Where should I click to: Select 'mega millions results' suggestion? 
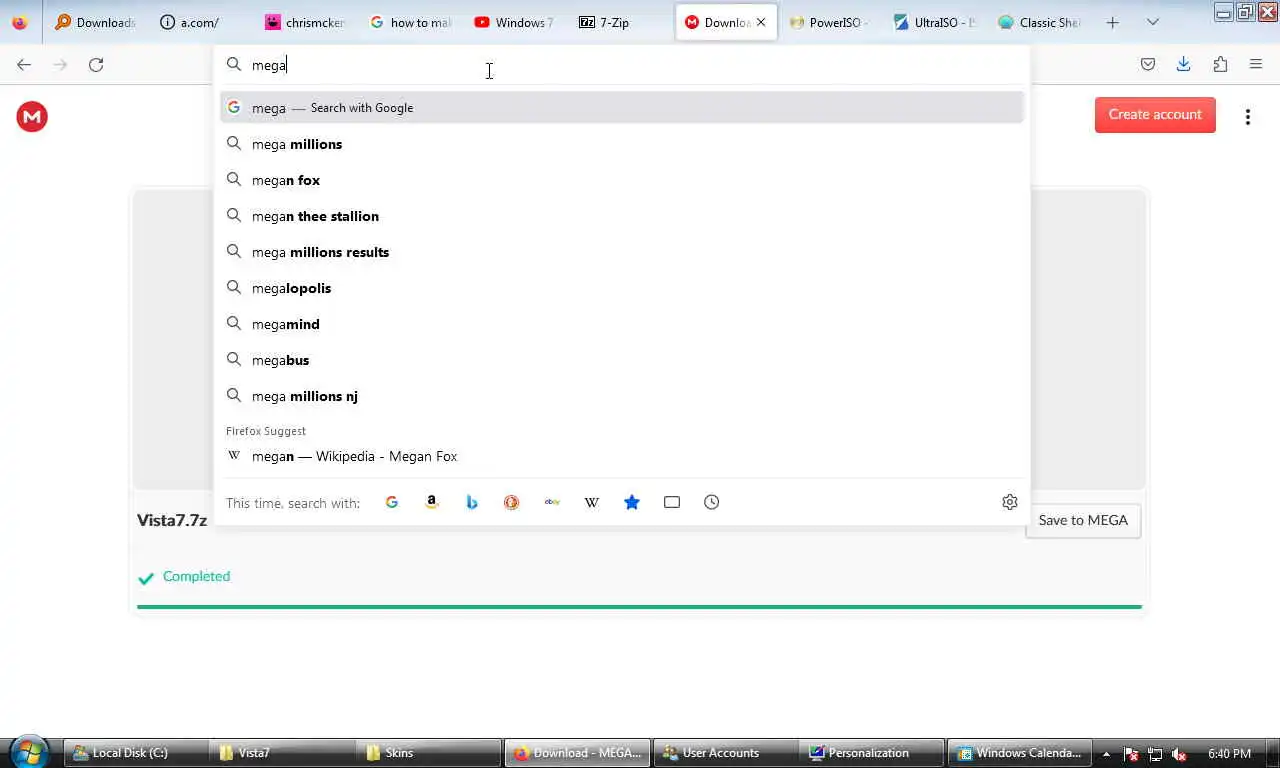(x=622, y=252)
